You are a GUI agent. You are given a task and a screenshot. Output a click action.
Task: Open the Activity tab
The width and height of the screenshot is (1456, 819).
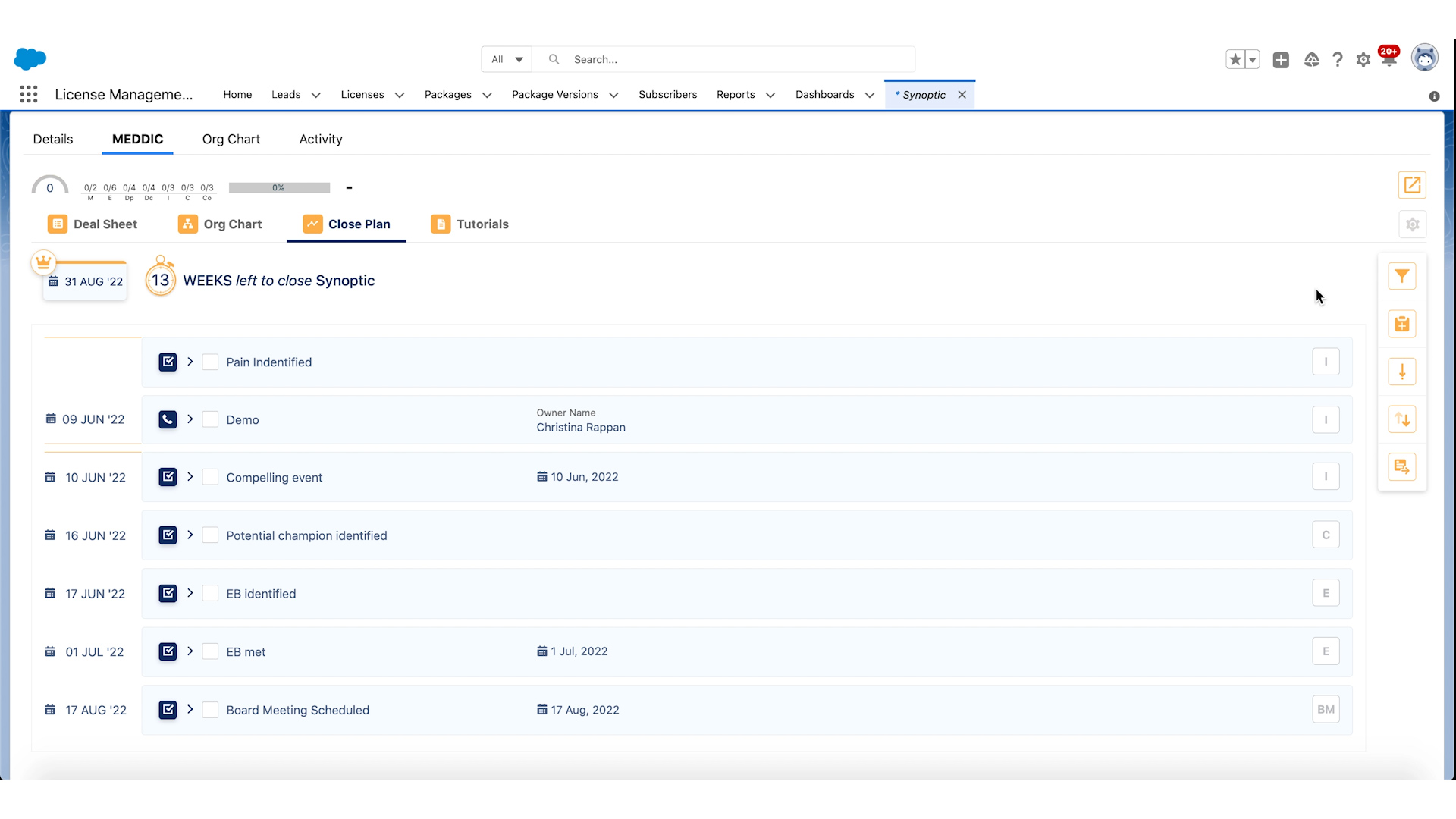(x=320, y=139)
